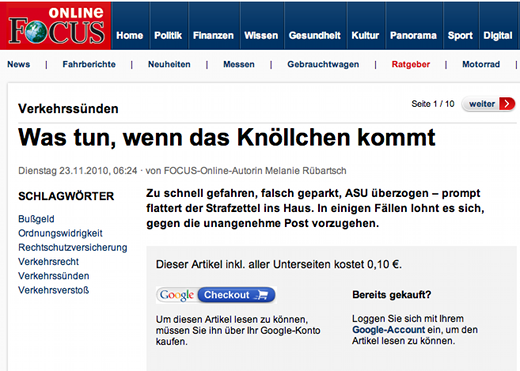This screenshot has width=520, height=371.
Task: Open the Sport section
Action: click(460, 35)
